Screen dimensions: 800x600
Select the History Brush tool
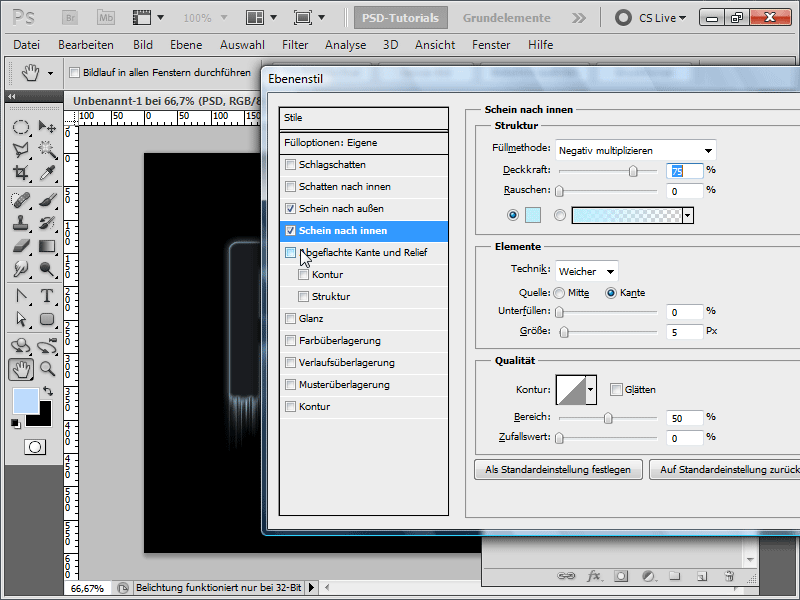[47, 223]
